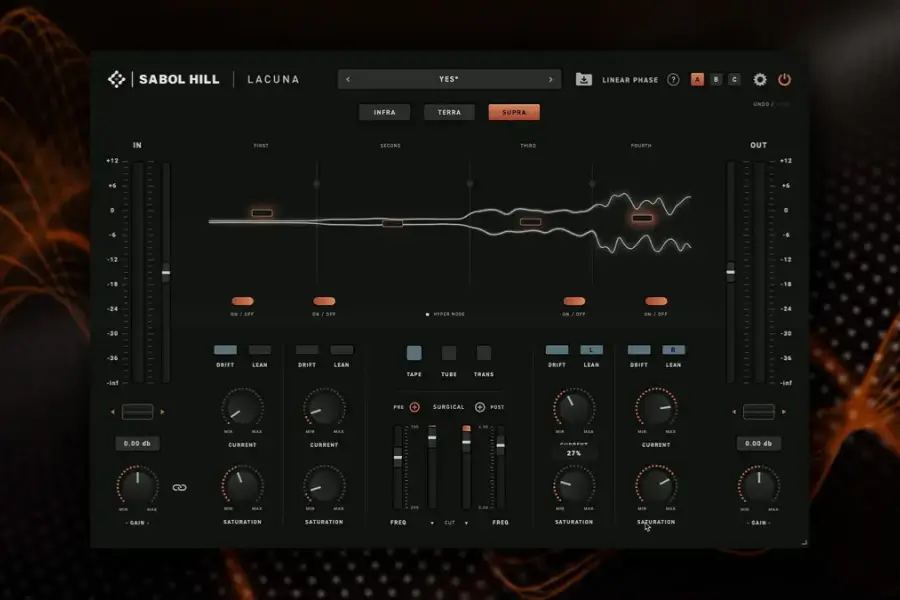
Task: Click the Undo text button
Action: click(761, 104)
